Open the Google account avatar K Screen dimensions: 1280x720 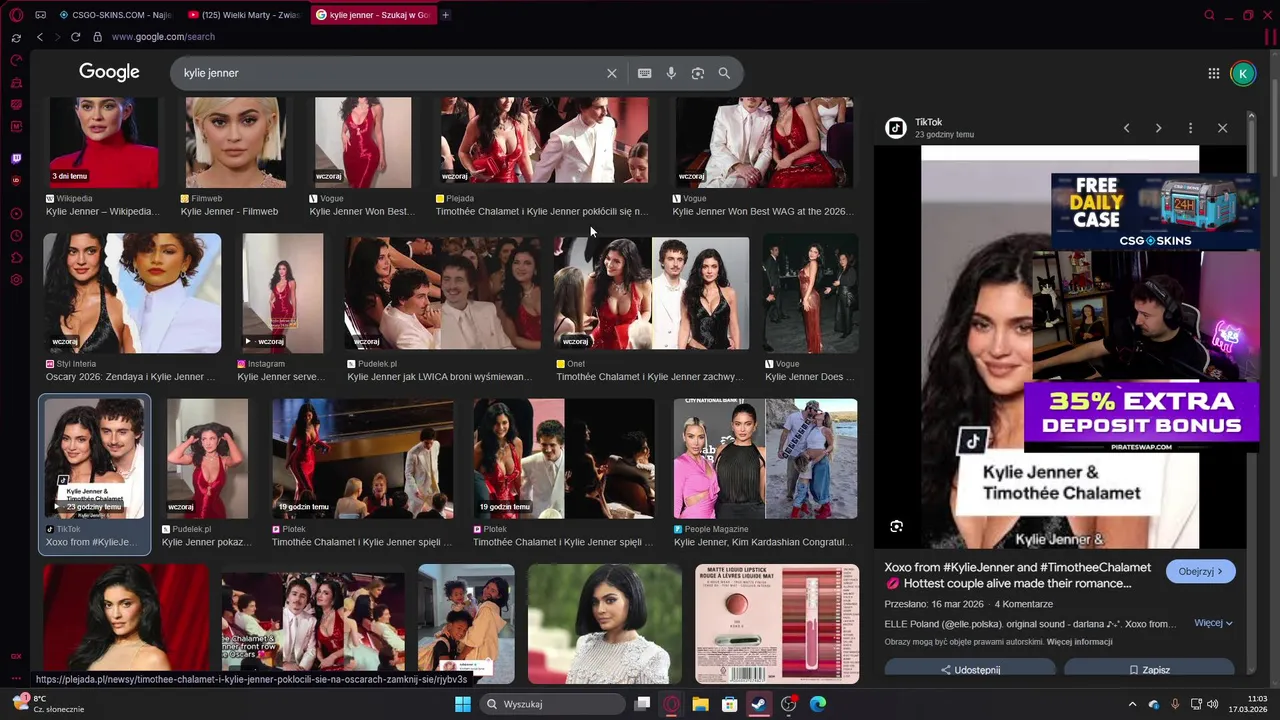1242,73
